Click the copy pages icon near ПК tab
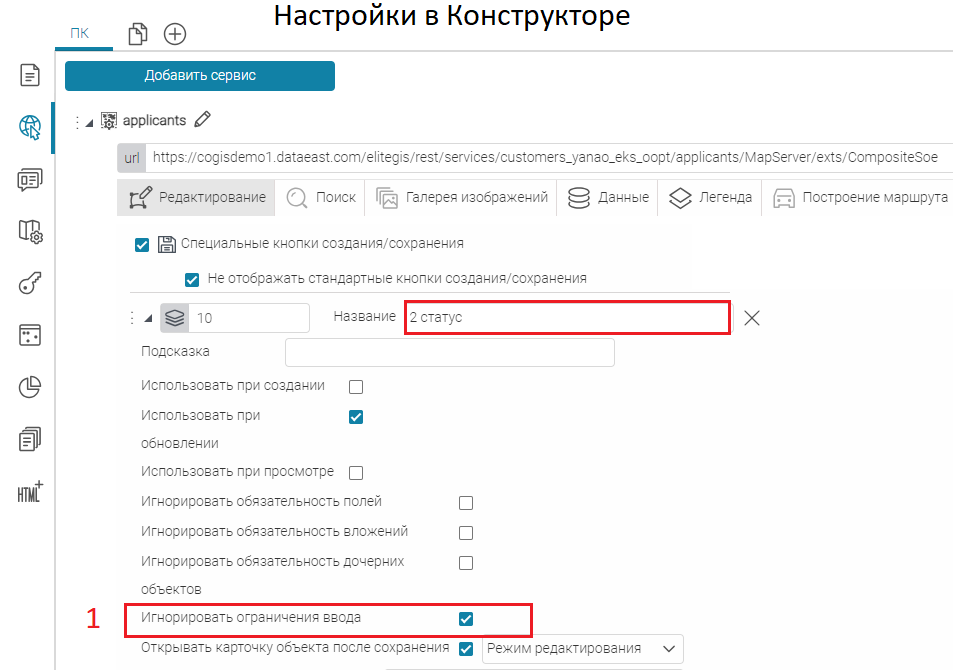This screenshot has width=953, height=670. click(x=138, y=34)
